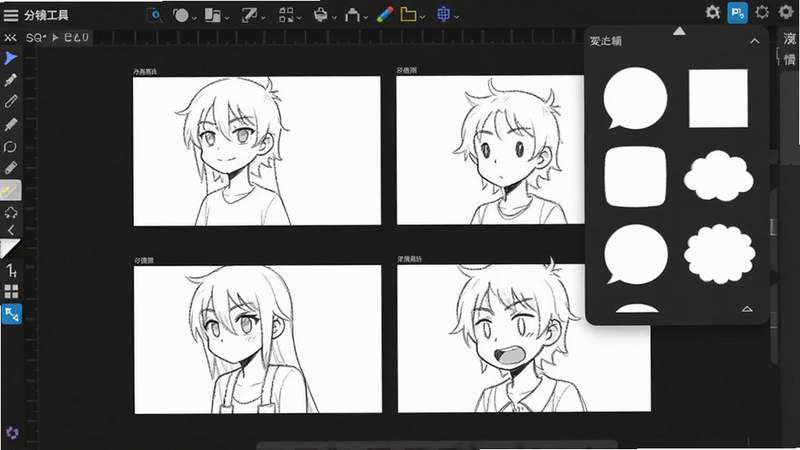Open dropdown arrow next to printer icon

(x=334, y=18)
